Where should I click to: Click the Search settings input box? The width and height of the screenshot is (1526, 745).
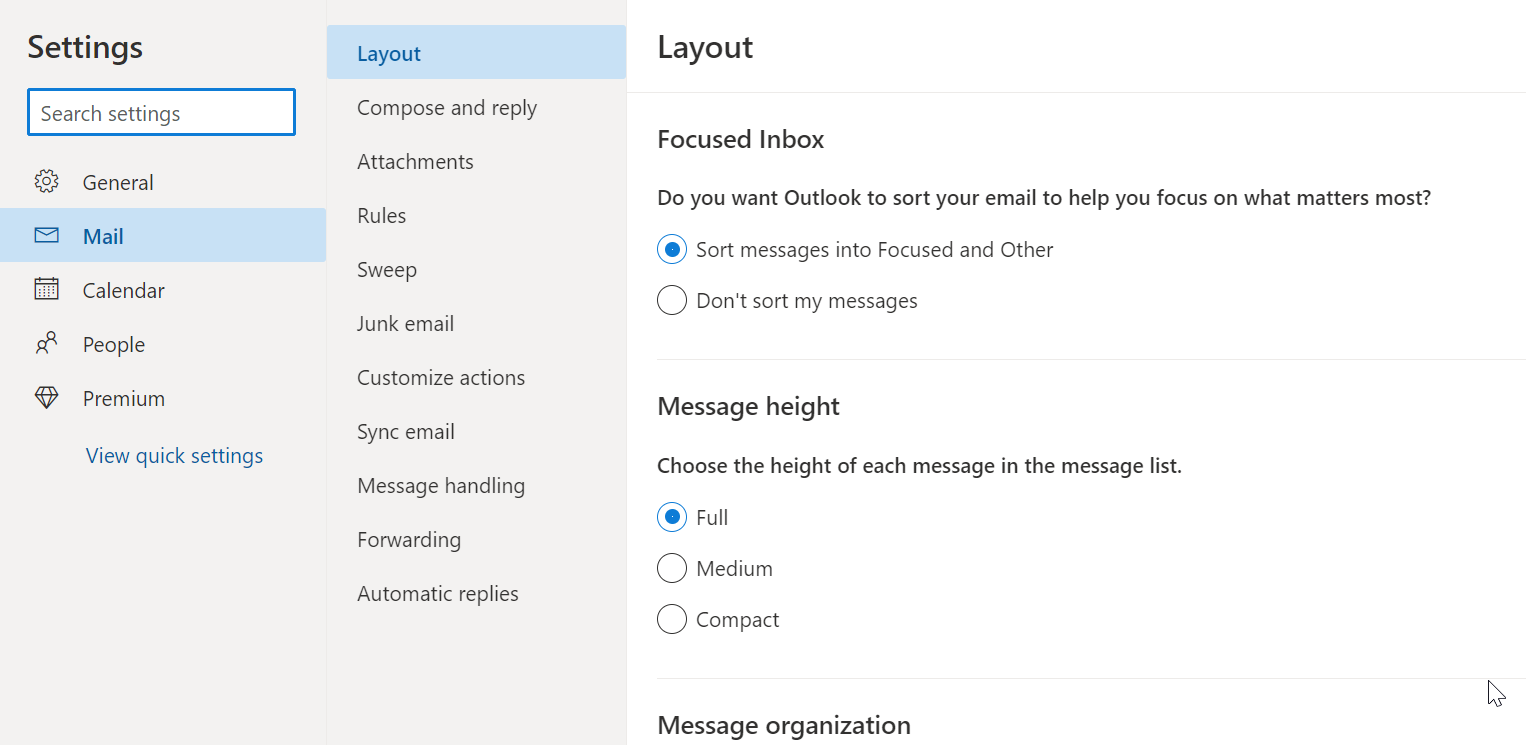[x=161, y=112]
